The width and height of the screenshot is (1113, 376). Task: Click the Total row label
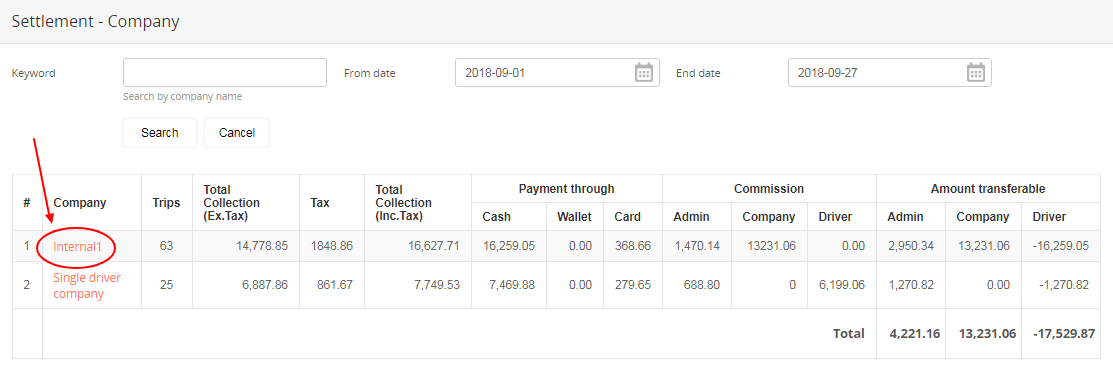(x=849, y=333)
